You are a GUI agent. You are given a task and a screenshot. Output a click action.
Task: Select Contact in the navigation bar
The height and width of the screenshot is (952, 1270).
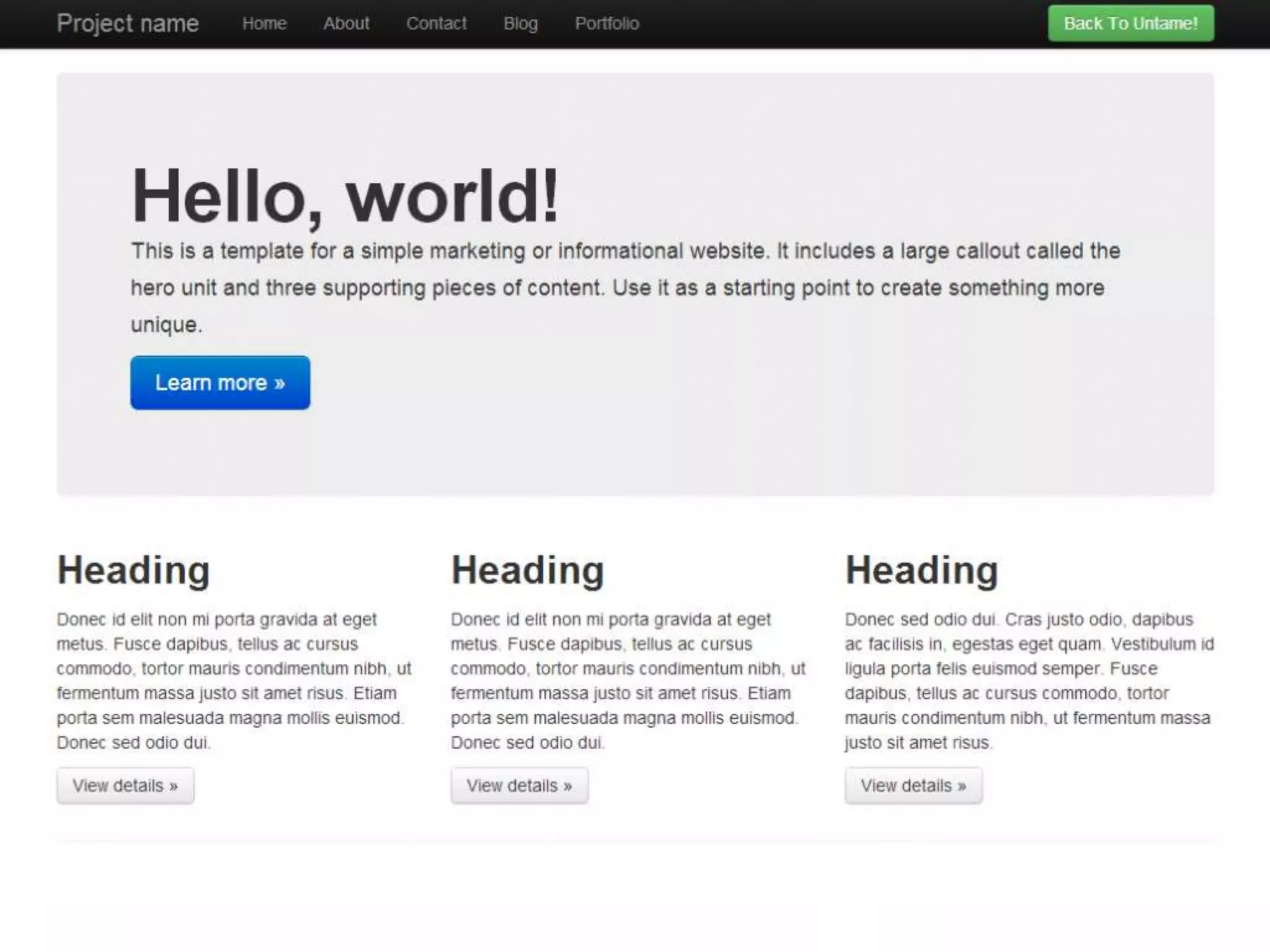click(436, 24)
